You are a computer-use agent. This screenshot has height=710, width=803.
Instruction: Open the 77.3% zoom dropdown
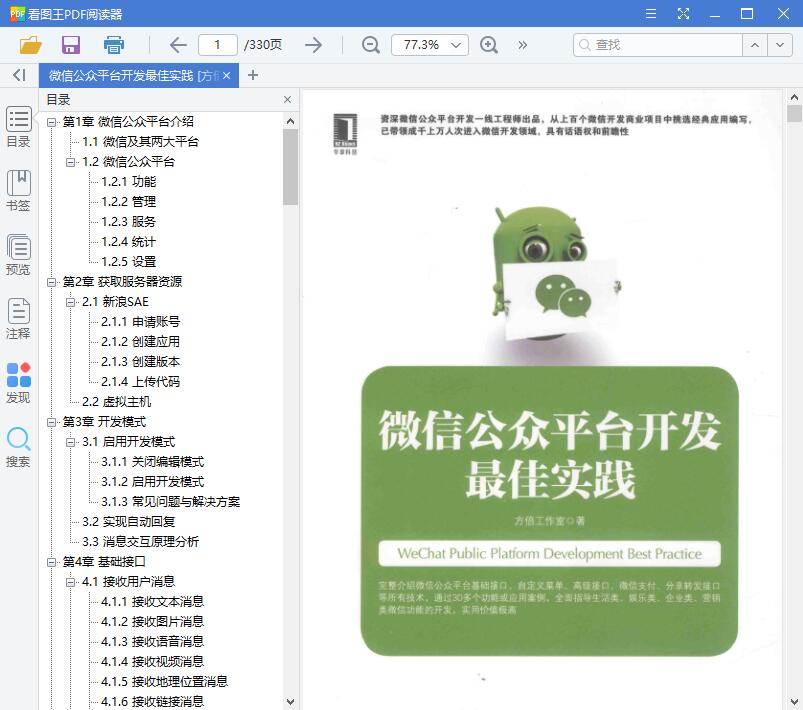click(430, 45)
